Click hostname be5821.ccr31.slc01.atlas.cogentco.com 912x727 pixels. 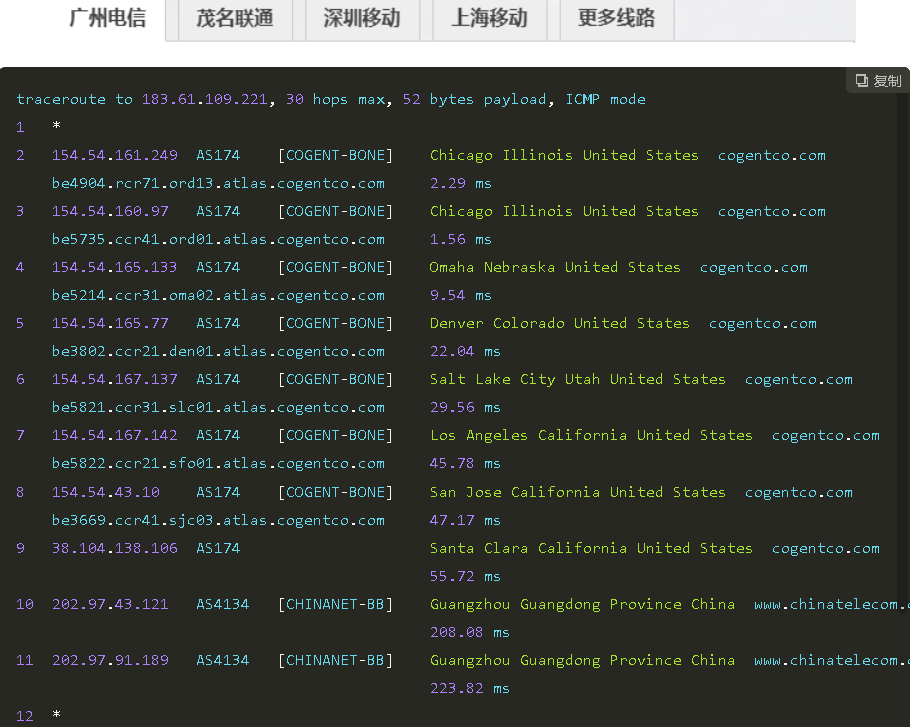[218, 407]
